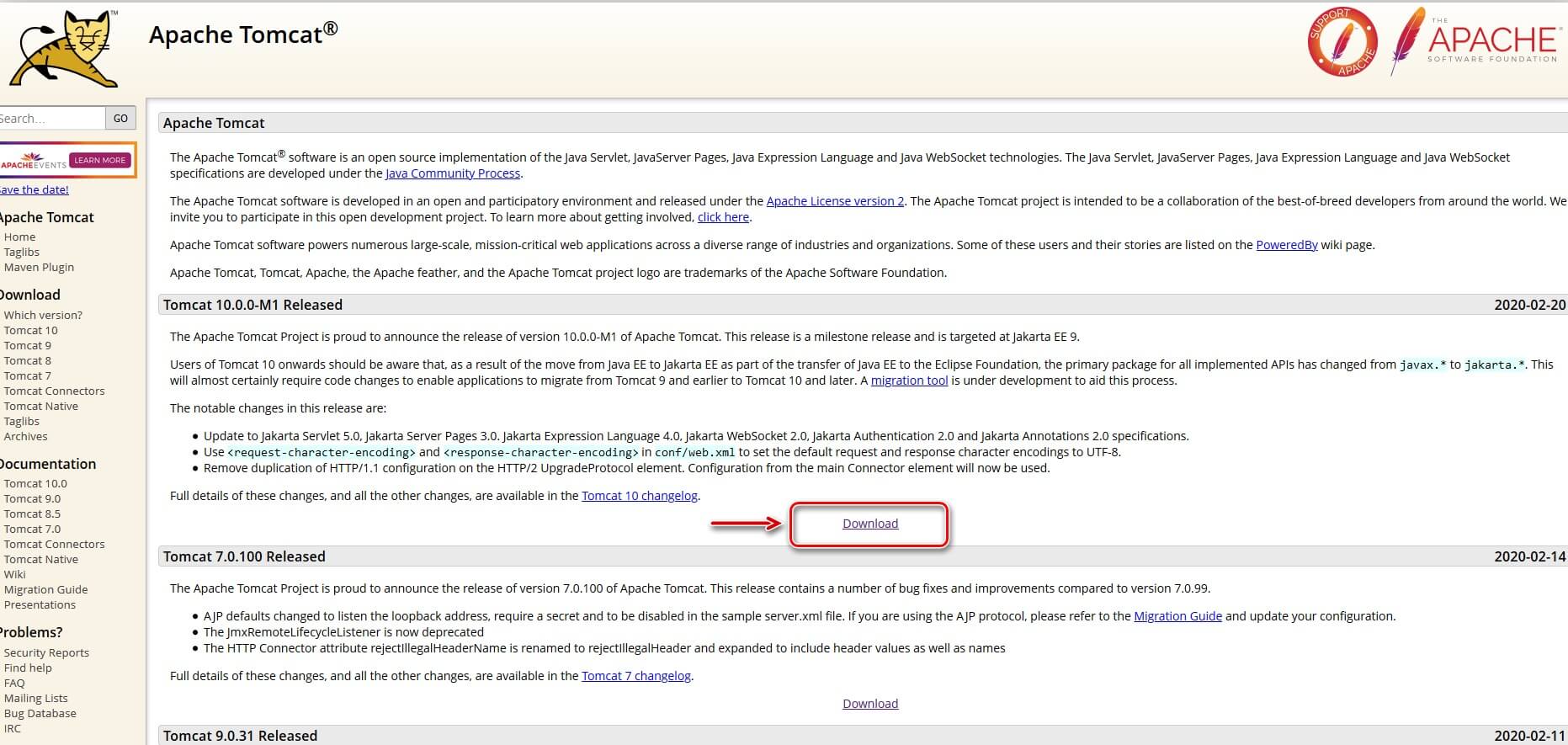Click the Apache Tomcat page title
This screenshot has width=1568, height=745.
(x=243, y=34)
